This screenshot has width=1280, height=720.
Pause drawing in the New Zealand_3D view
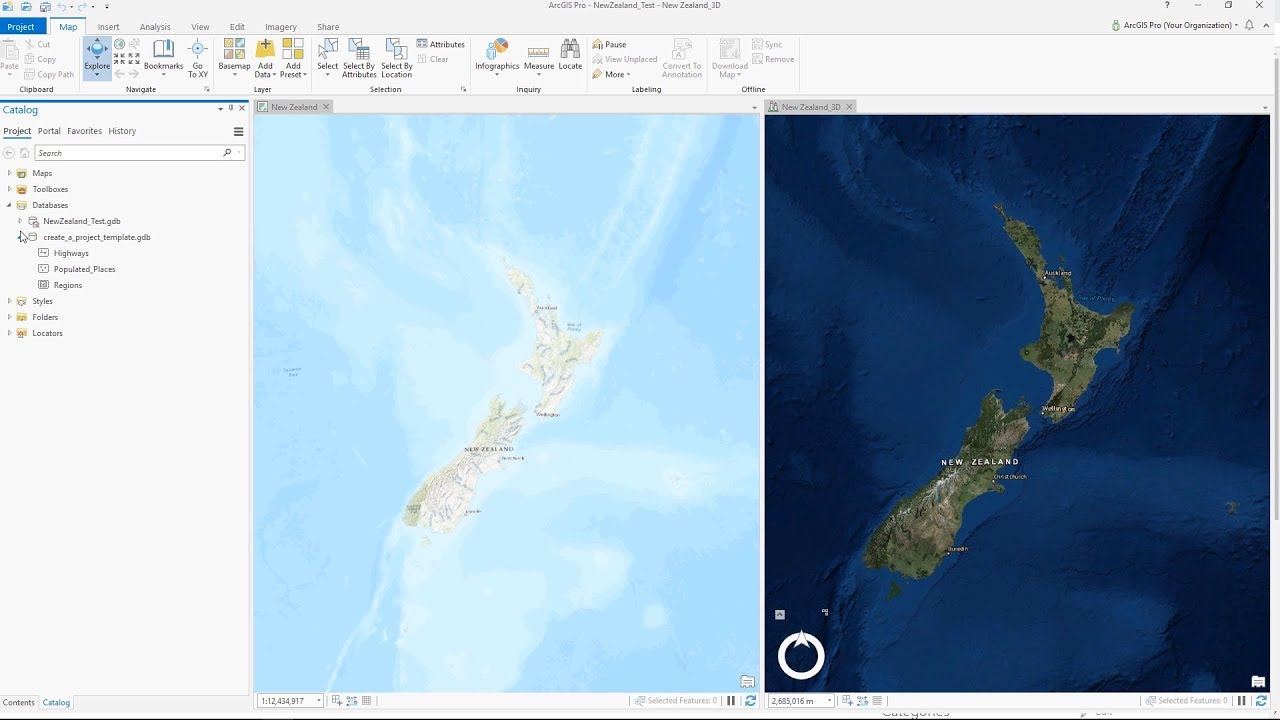(1242, 701)
